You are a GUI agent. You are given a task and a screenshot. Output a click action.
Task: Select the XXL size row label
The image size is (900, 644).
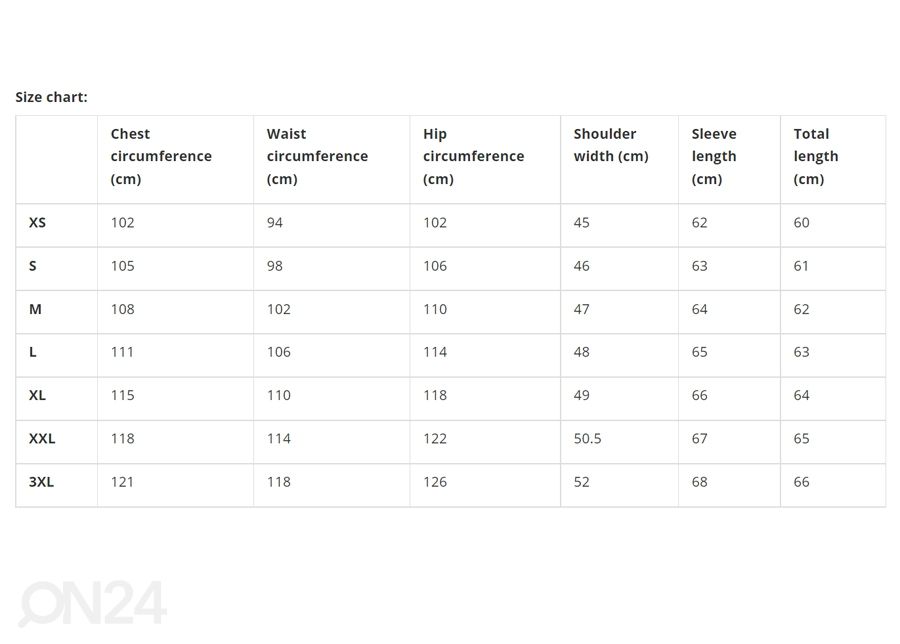(42, 439)
